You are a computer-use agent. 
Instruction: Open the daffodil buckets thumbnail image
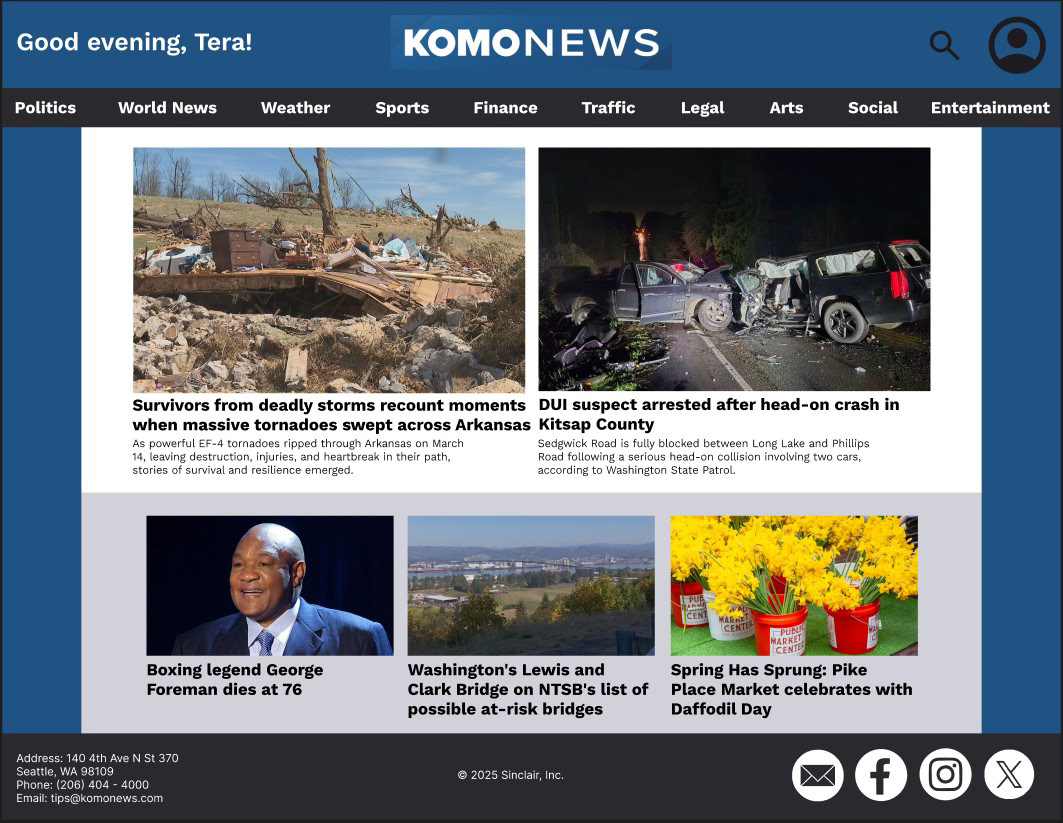[x=794, y=586]
